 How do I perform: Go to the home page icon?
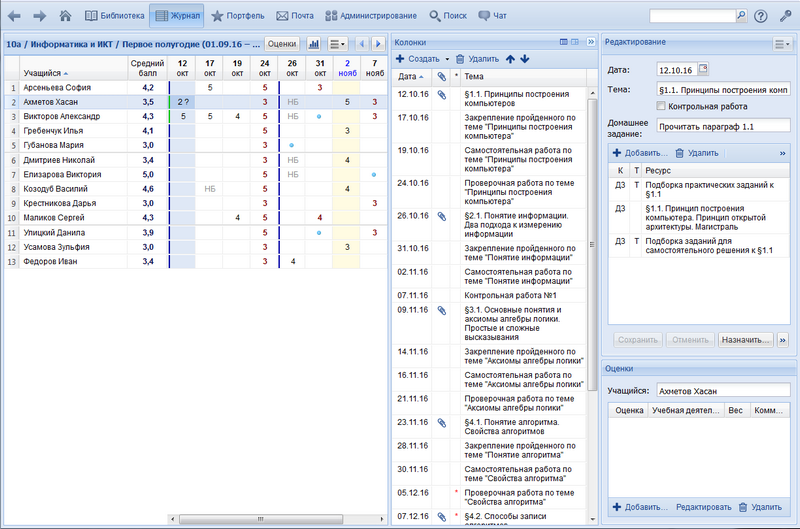point(65,16)
